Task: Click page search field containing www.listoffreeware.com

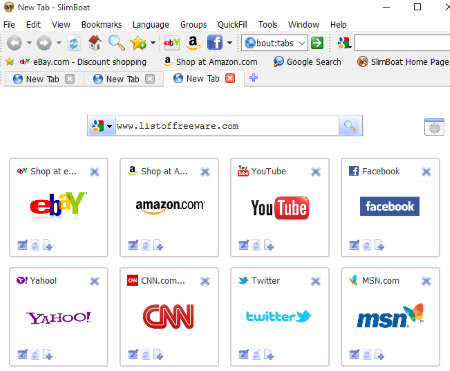Action: point(227,126)
